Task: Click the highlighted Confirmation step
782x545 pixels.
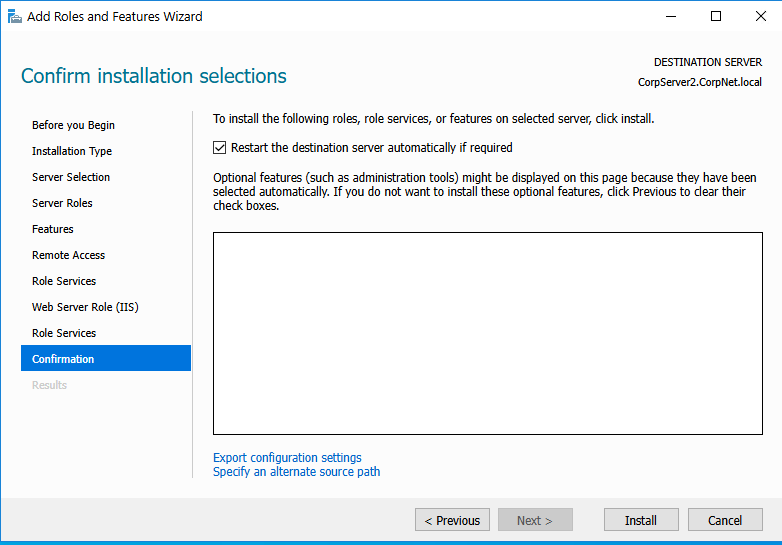Action: (x=63, y=359)
